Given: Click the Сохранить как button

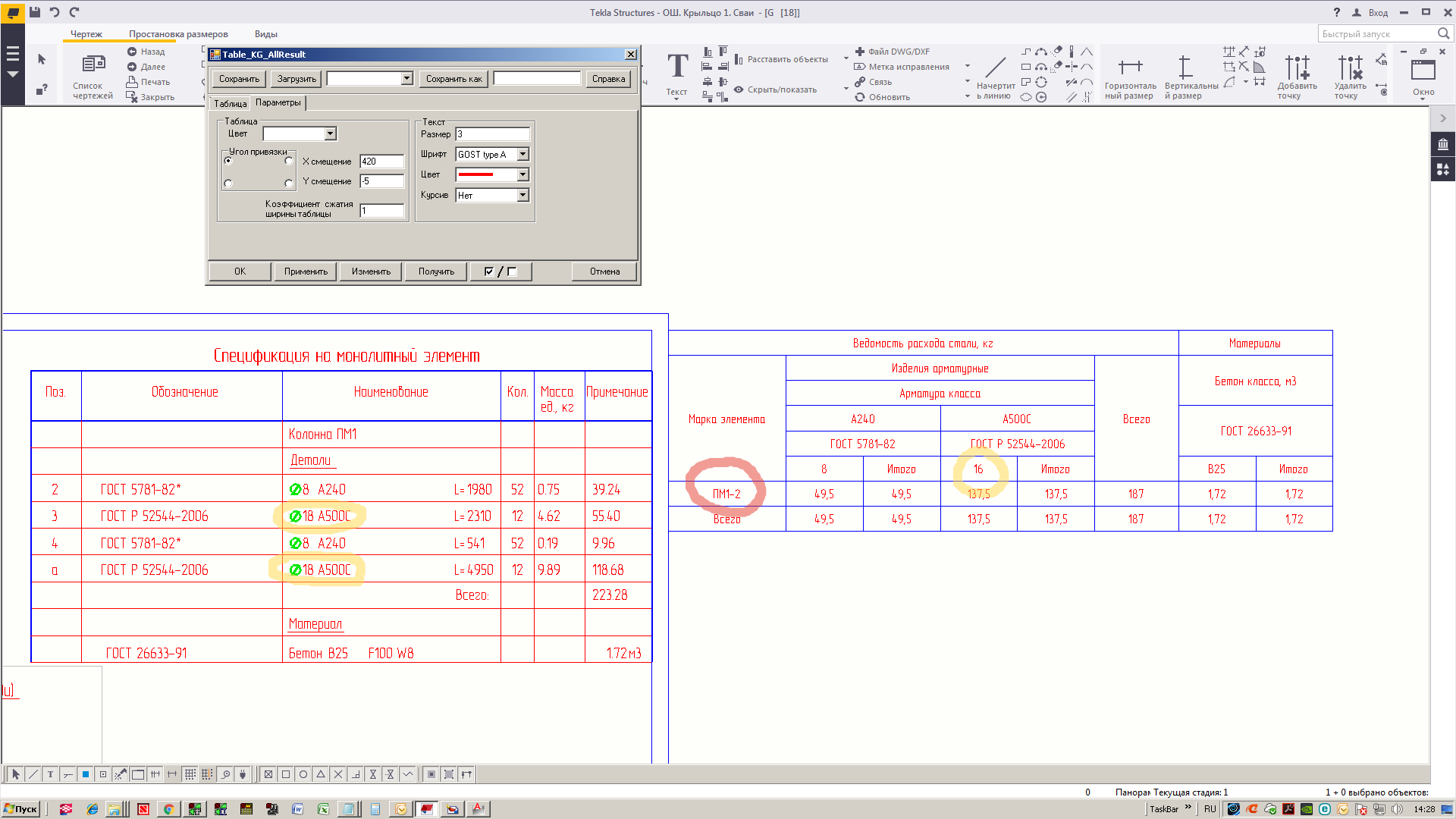Looking at the screenshot, I should 453,79.
